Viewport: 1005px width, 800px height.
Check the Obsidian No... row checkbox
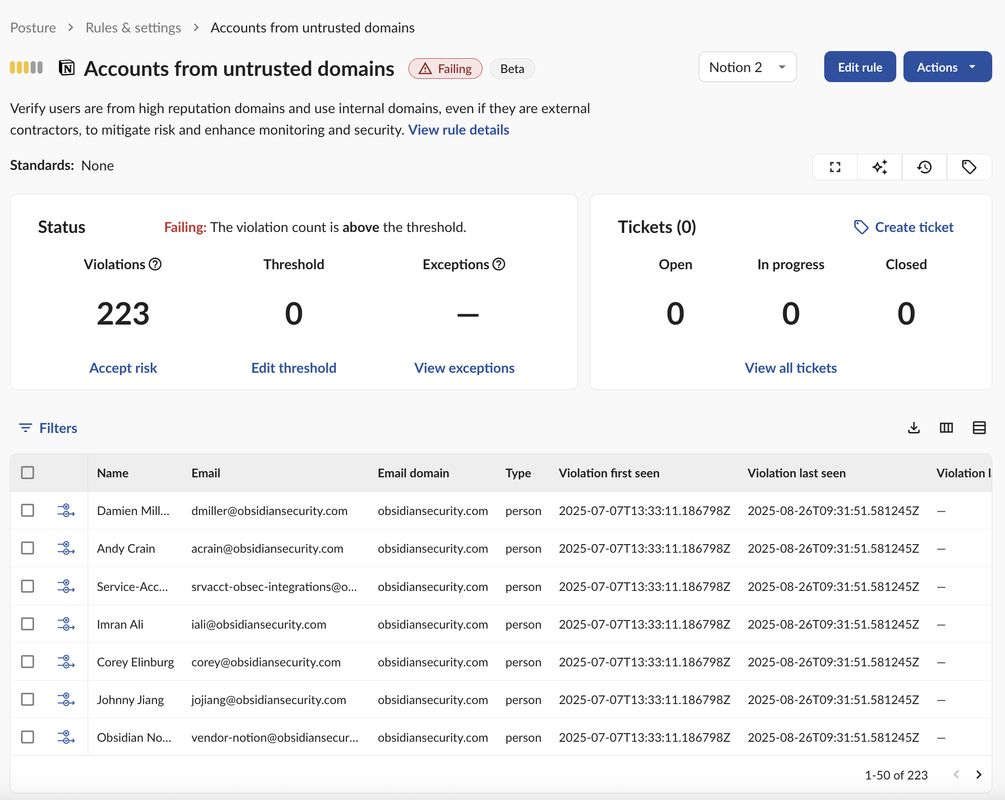pos(28,737)
